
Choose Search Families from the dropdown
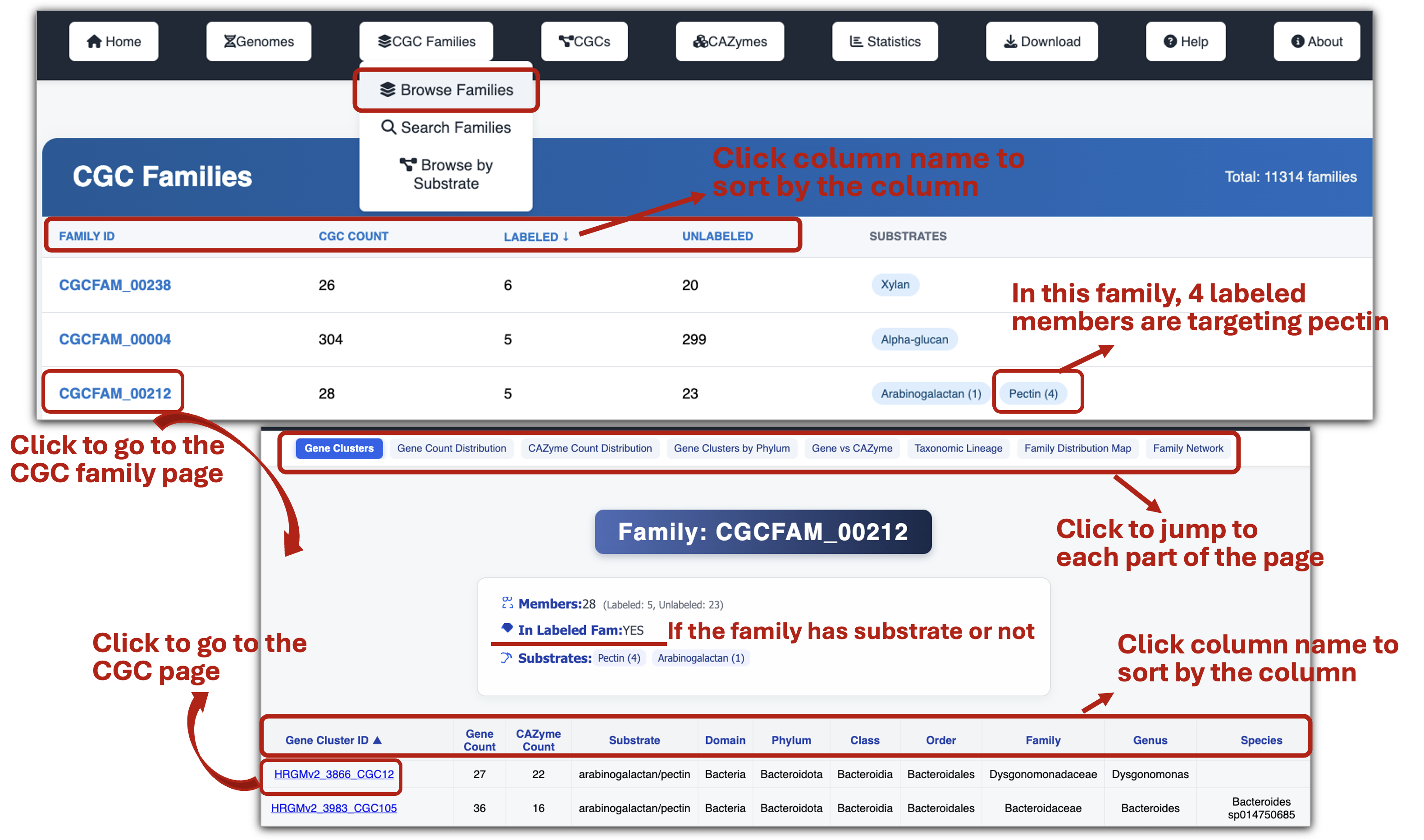446,128
